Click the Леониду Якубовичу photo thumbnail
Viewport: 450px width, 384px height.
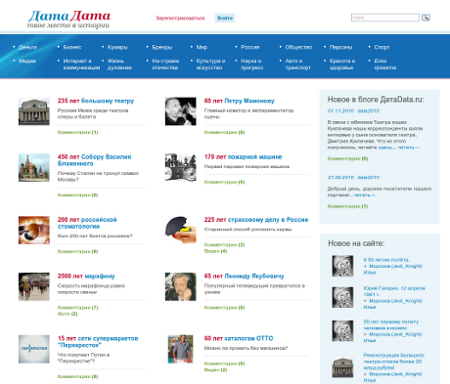pos(181,287)
